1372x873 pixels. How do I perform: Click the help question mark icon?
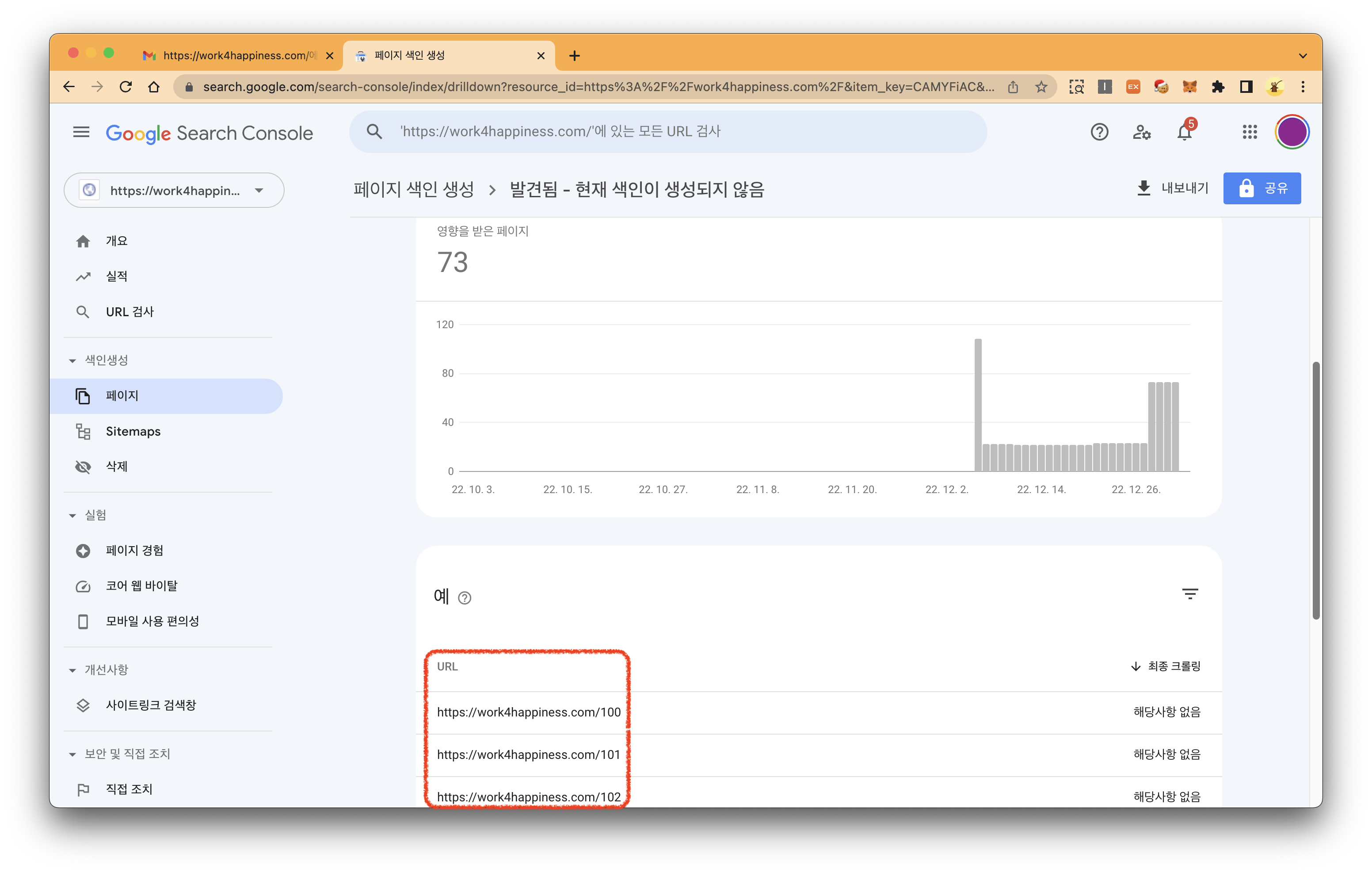point(1099,132)
